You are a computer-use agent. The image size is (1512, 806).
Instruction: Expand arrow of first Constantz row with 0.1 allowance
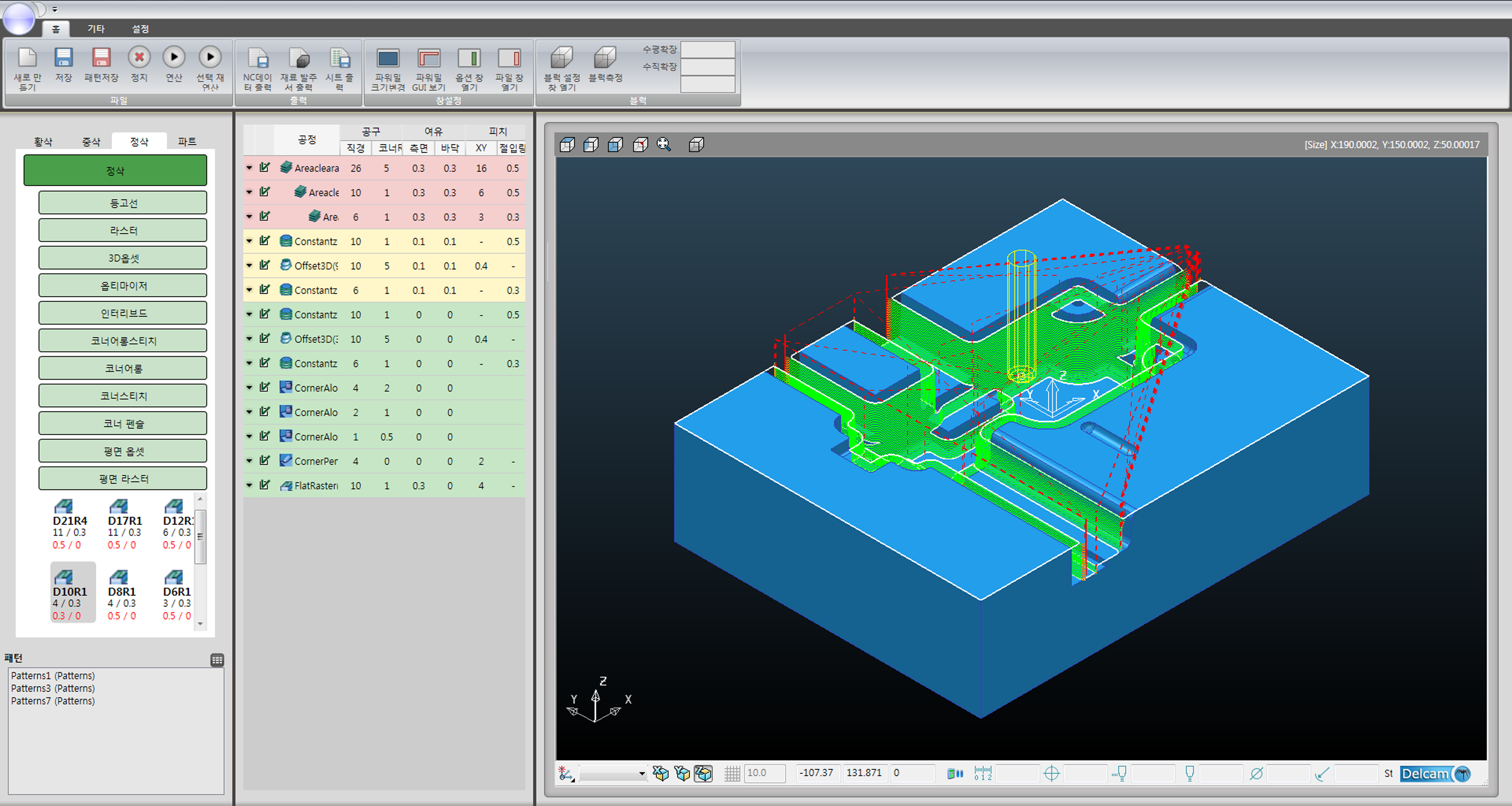tap(249, 241)
